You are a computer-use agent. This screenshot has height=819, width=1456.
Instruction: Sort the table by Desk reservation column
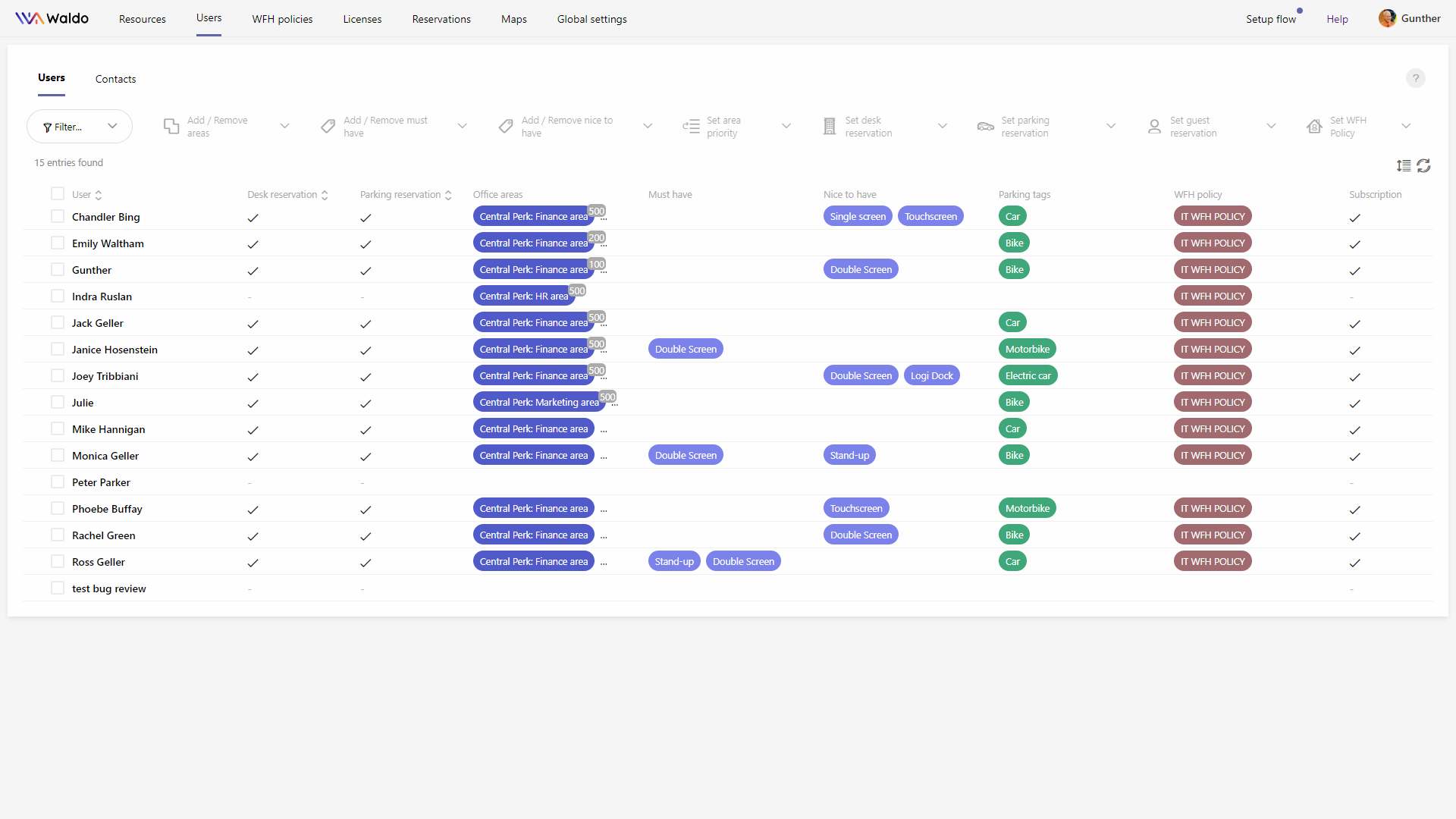pos(325,194)
